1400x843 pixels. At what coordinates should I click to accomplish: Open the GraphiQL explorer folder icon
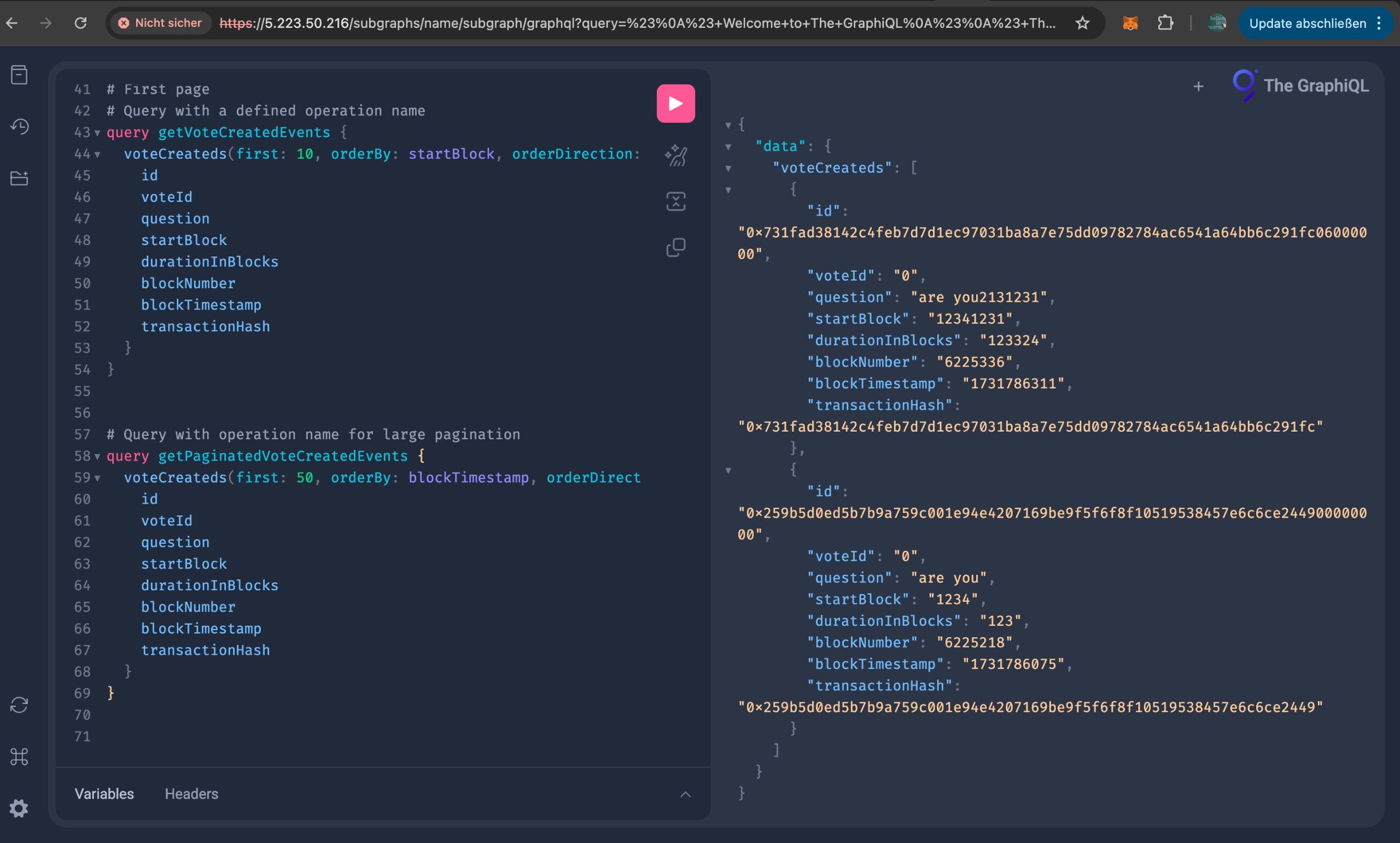pyautogui.click(x=19, y=178)
